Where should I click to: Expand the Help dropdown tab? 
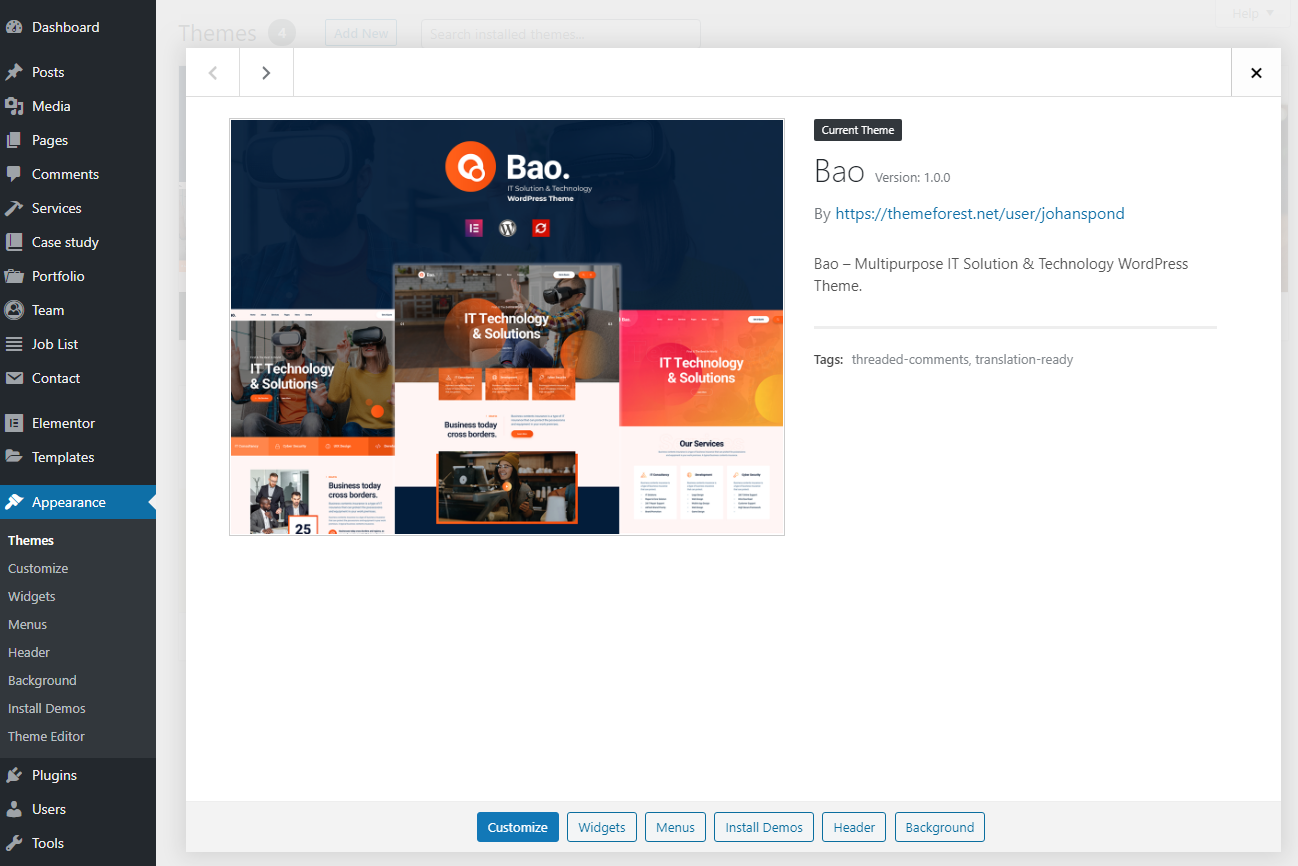coord(1253,13)
